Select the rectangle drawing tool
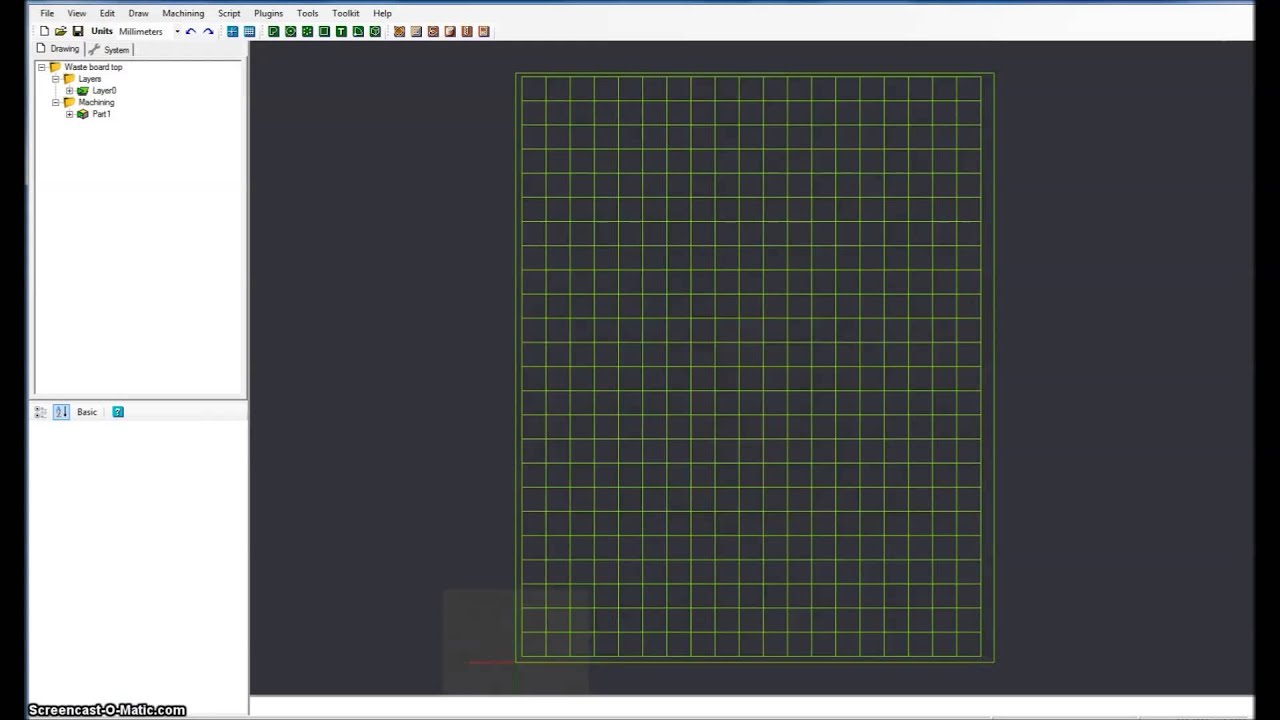This screenshot has height=720, width=1280. click(x=324, y=31)
